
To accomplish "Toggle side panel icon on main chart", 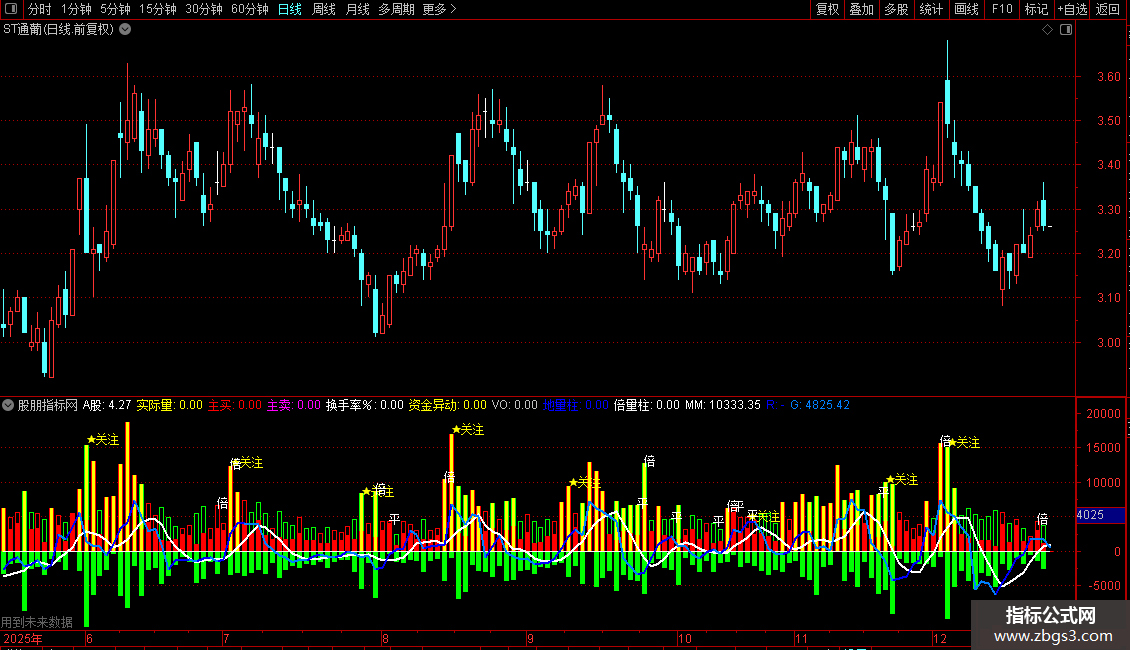I will click(1066, 30).
